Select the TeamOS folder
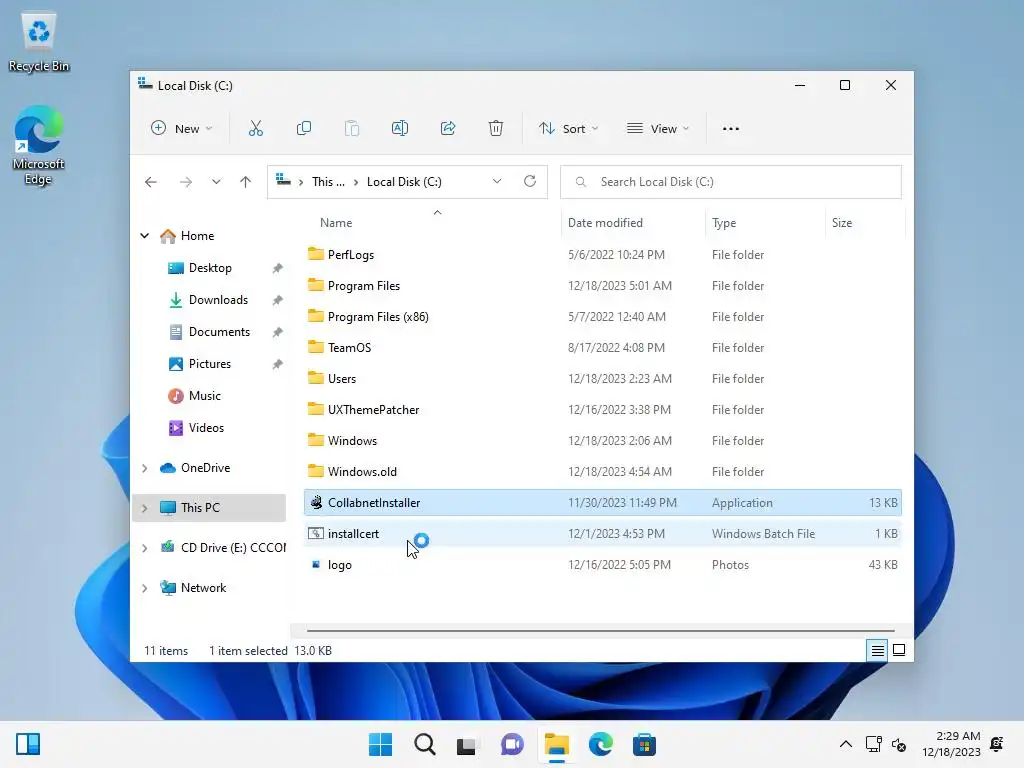 click(x=602, y=347)
